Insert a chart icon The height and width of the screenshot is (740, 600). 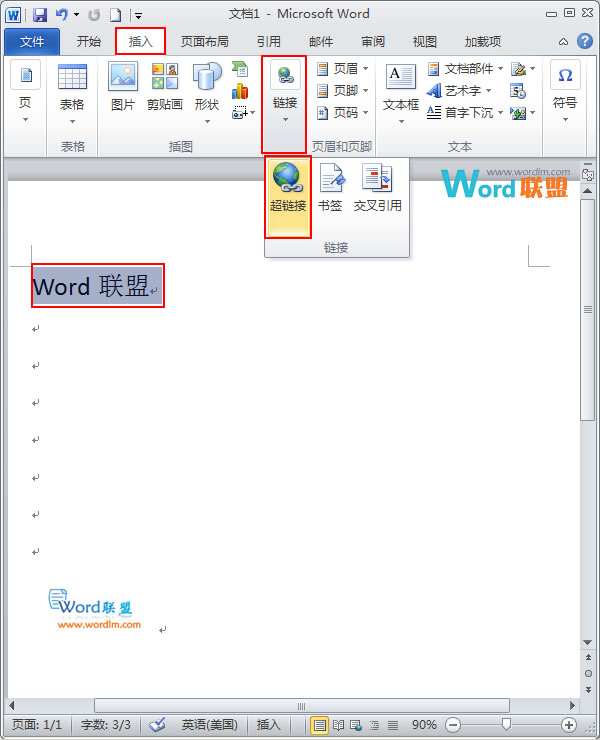(x=240, y=91)
